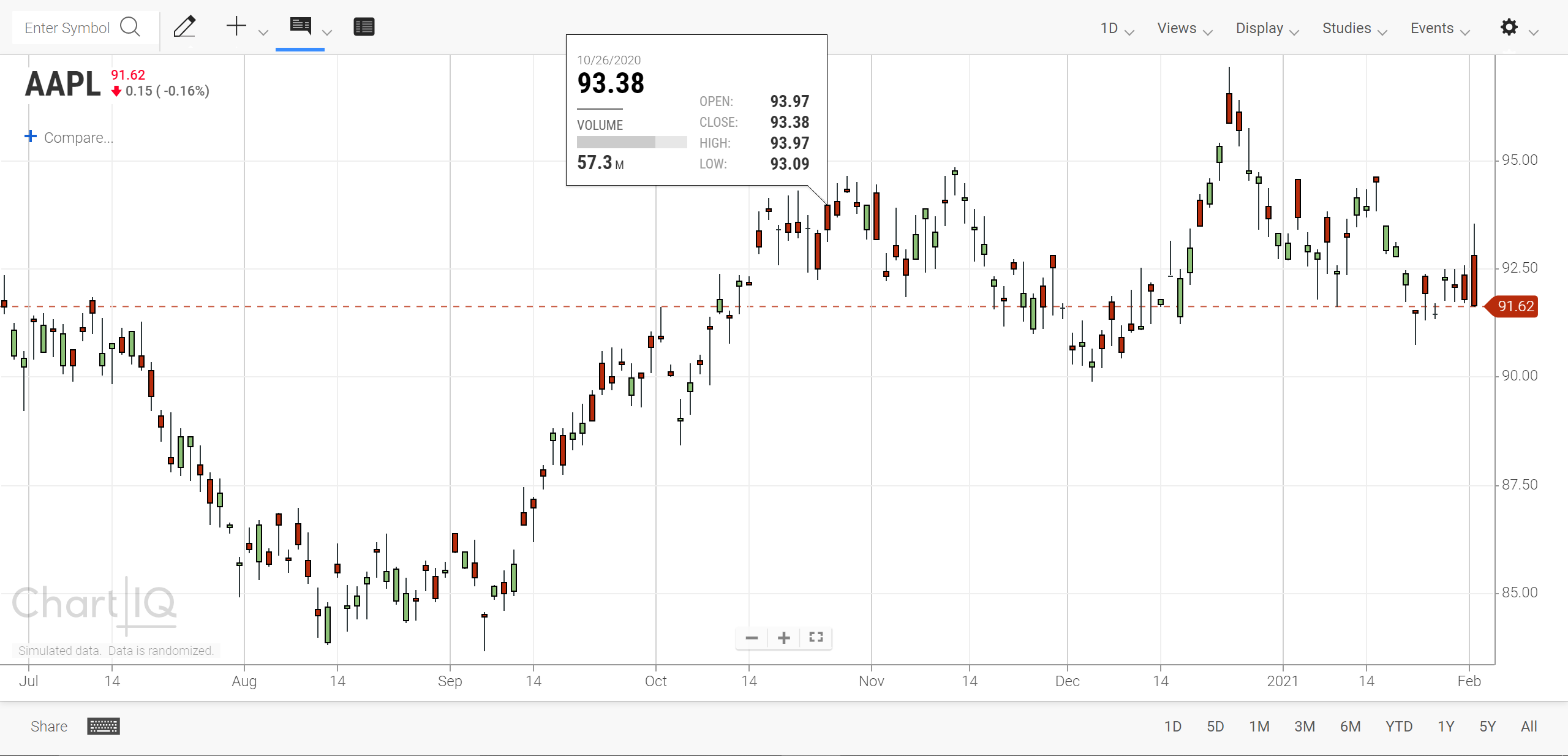Open the 1D periodicity dropdown

1117,28
